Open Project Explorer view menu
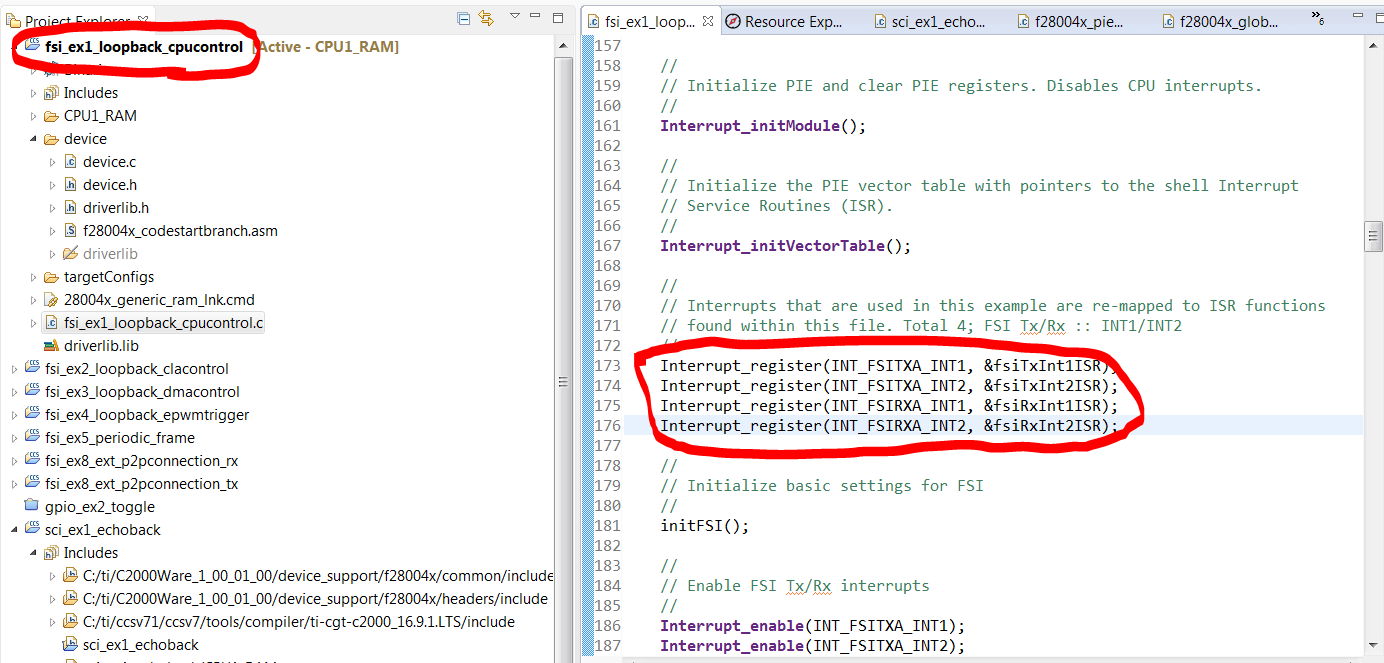Image resolution: width=1384 pixels, height=663 pixels. click(x=514, y=17)
